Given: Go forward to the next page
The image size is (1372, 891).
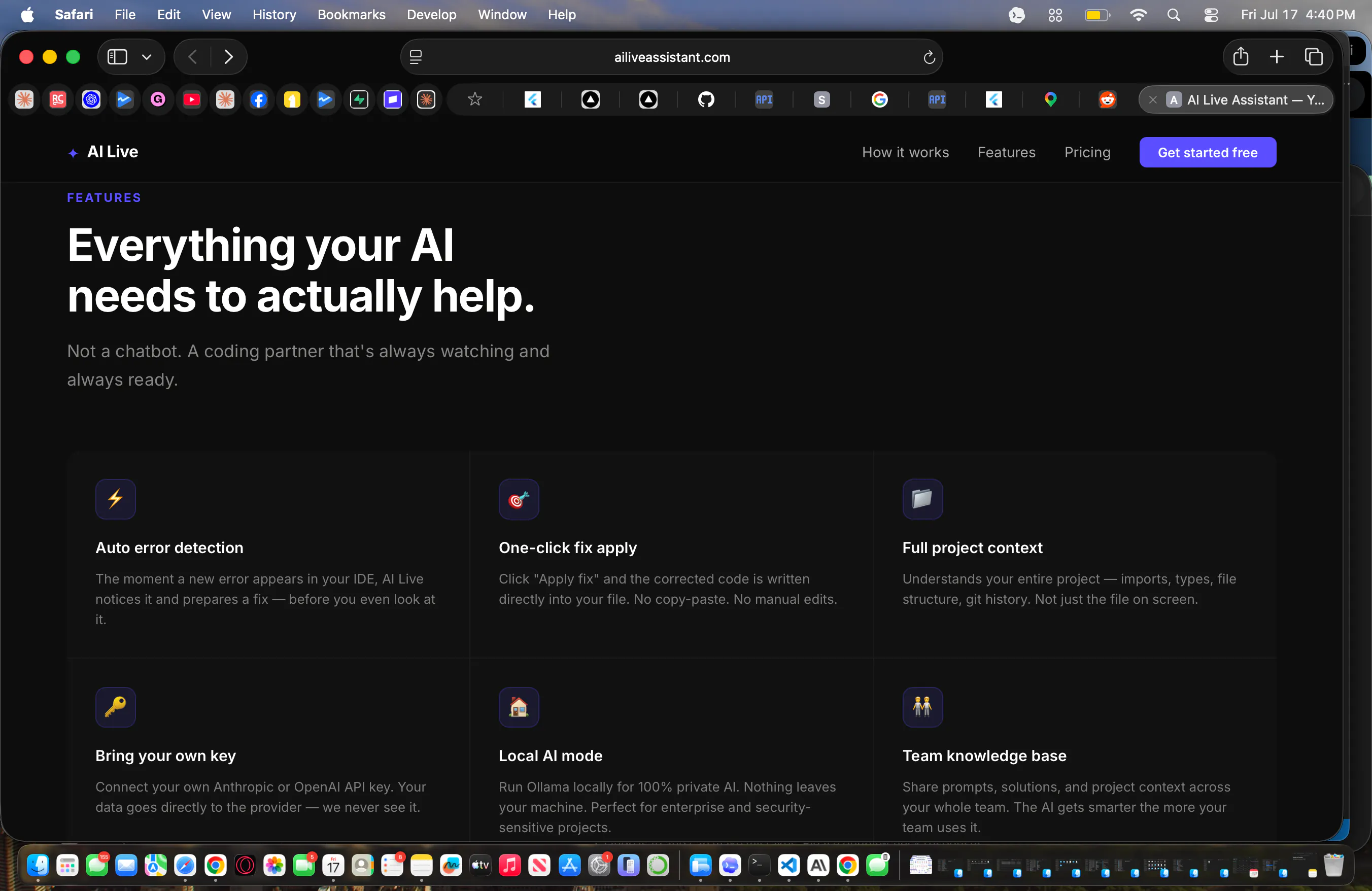Looking at the screenshot, I should (x=228, y=56).
